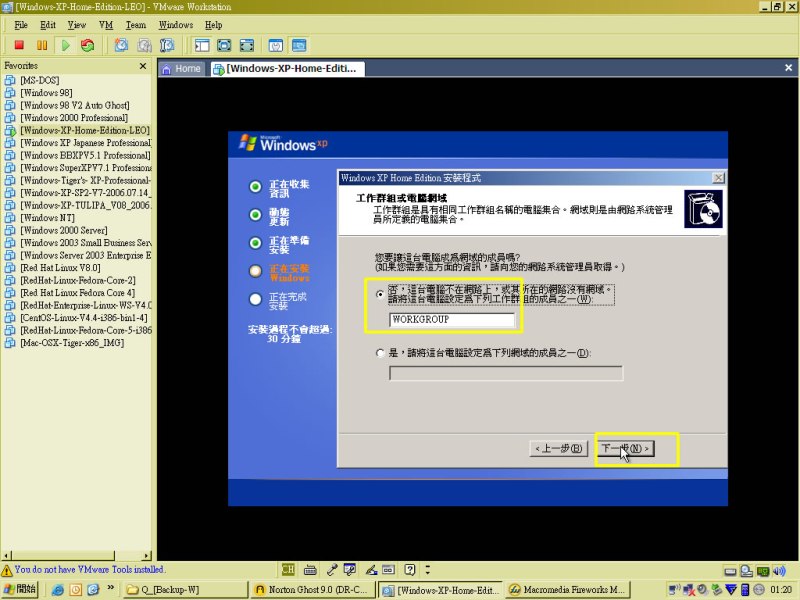Switch to the Home tab

click(182, 69)
